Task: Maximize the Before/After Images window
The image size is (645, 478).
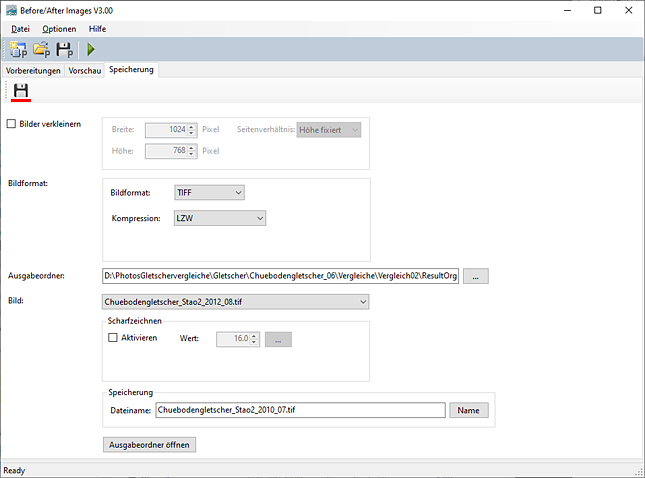Action: pyautogui.click(x=598, y=10)
